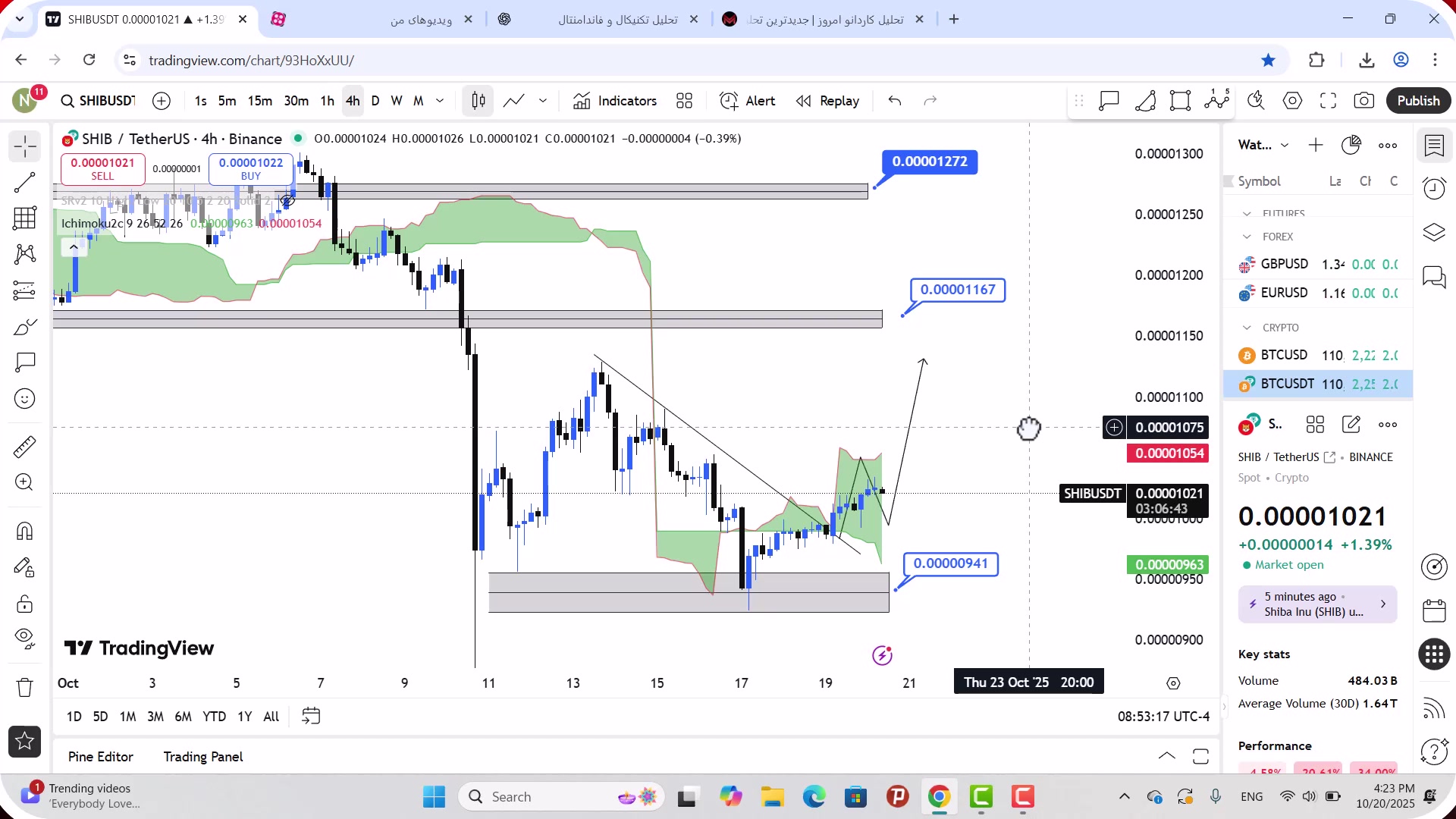The width and height of the screenshot is (1456, 819).
Task: Open the Shiba Inu news headline
Action: [x=1317, y=604]
